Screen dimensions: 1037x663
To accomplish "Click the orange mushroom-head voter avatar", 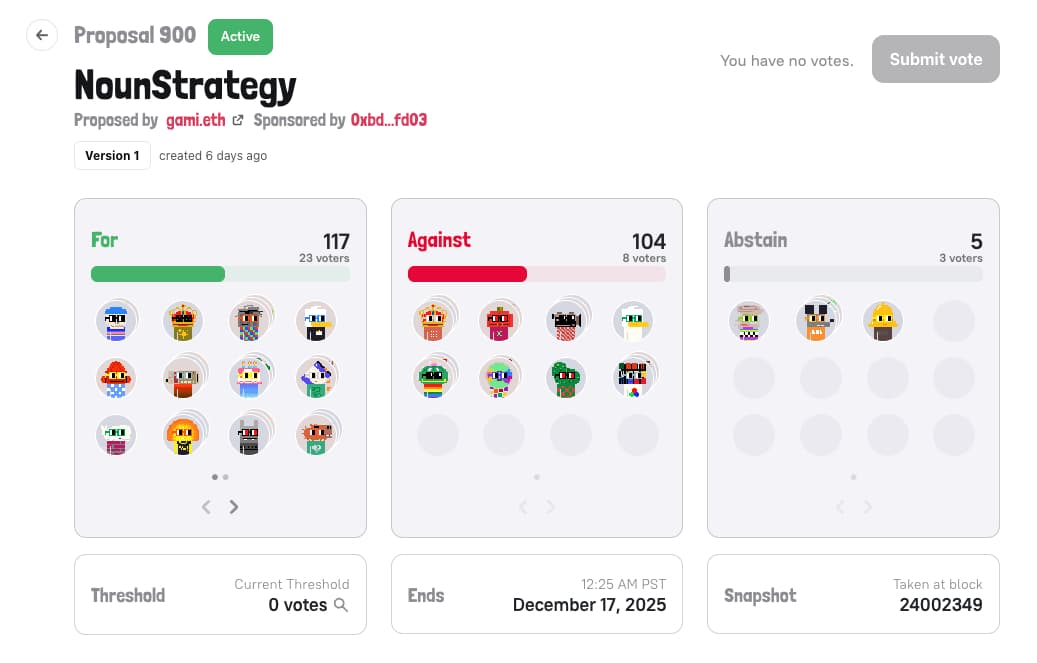I will click(183, 435).
